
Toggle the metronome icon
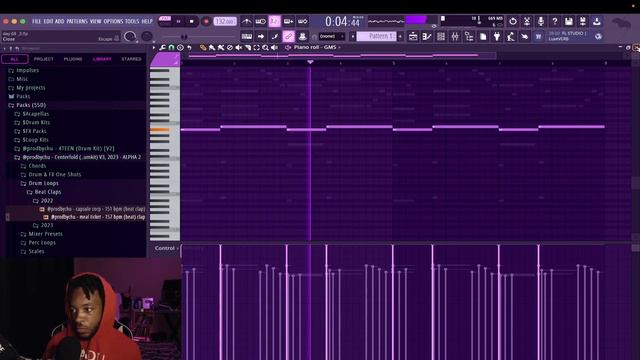[x=246, y=21]
